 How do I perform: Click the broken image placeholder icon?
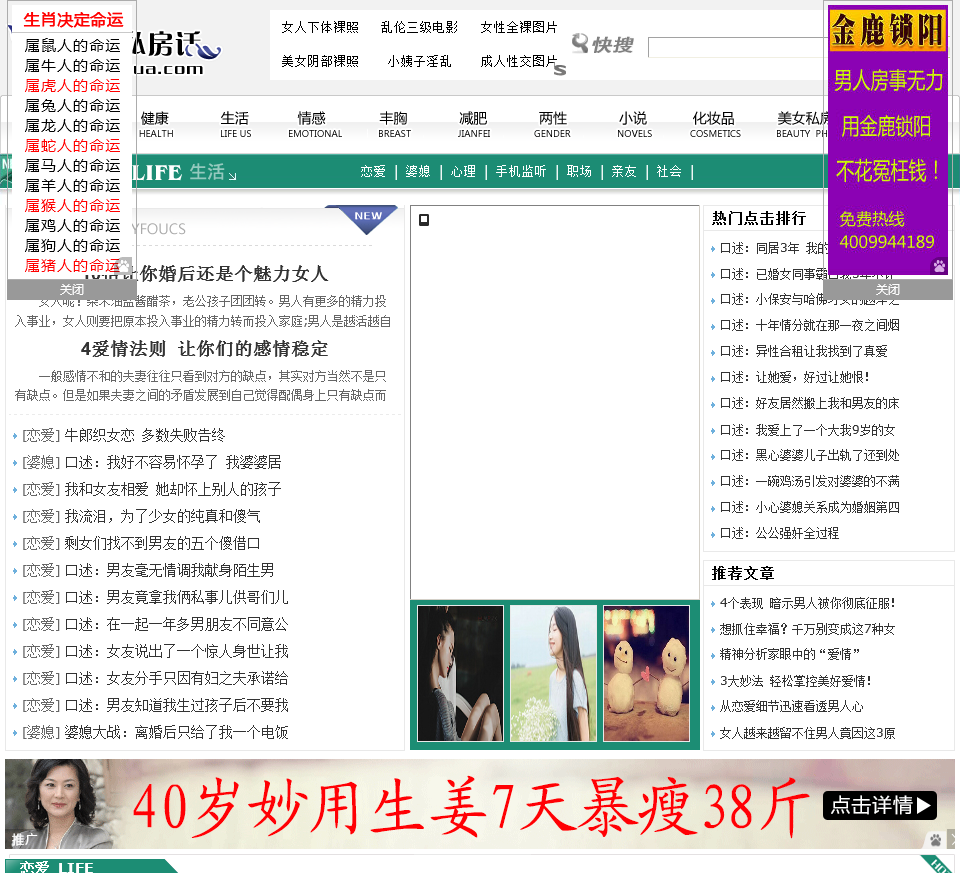point(424,220)
